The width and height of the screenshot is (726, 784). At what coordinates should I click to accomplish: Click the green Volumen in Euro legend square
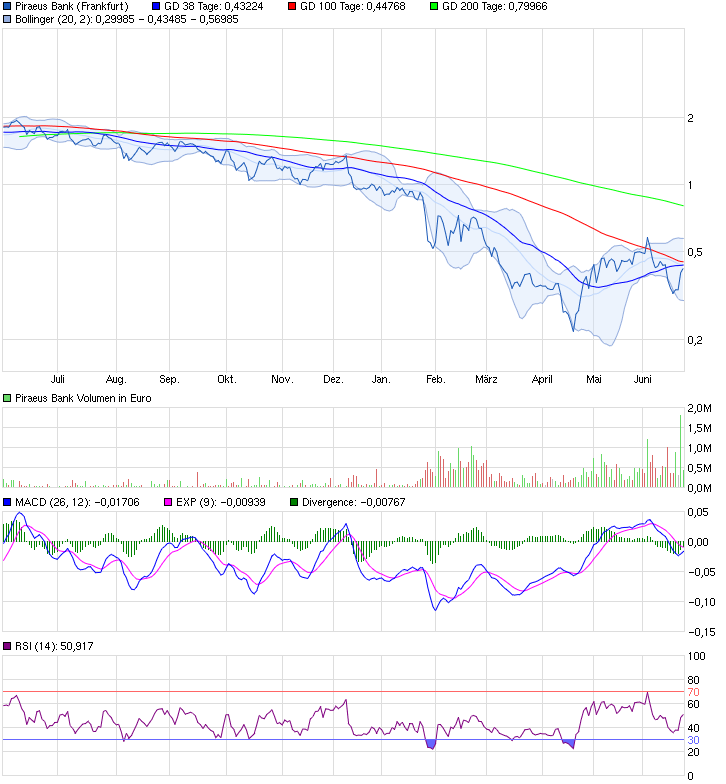7,398
